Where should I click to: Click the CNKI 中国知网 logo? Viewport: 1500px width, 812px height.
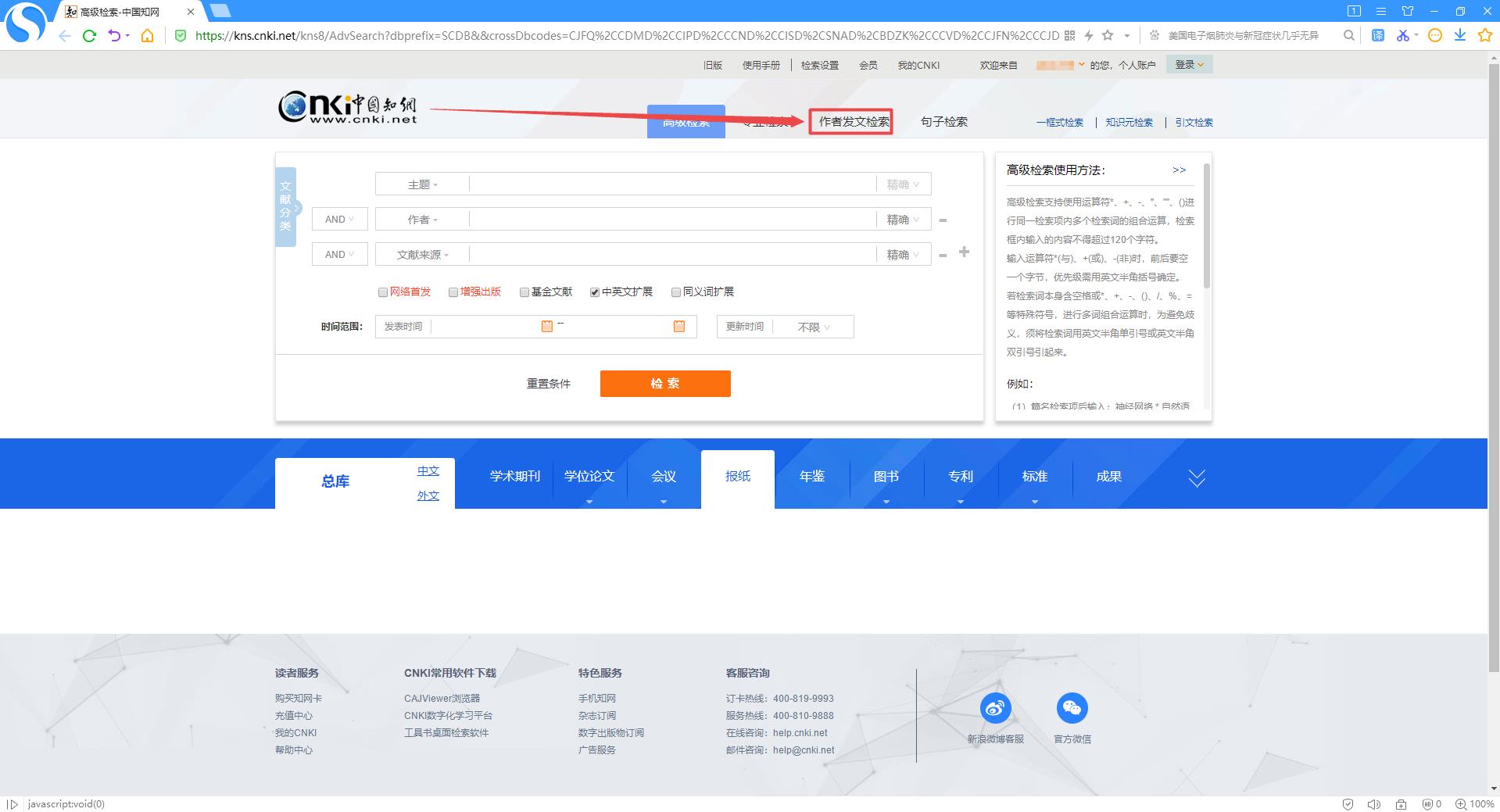[348, 108]
